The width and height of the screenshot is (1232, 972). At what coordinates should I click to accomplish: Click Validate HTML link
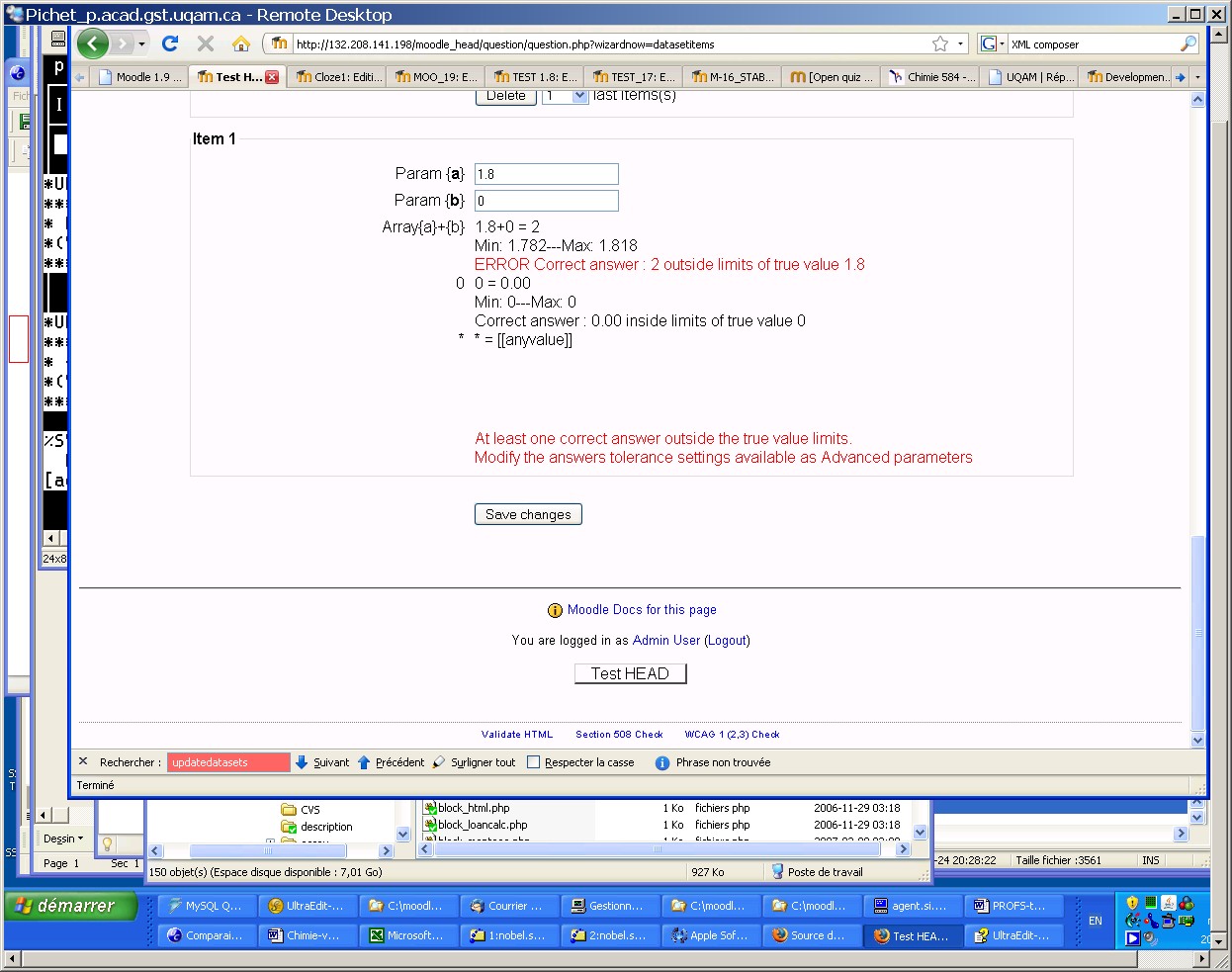point(517,735)
